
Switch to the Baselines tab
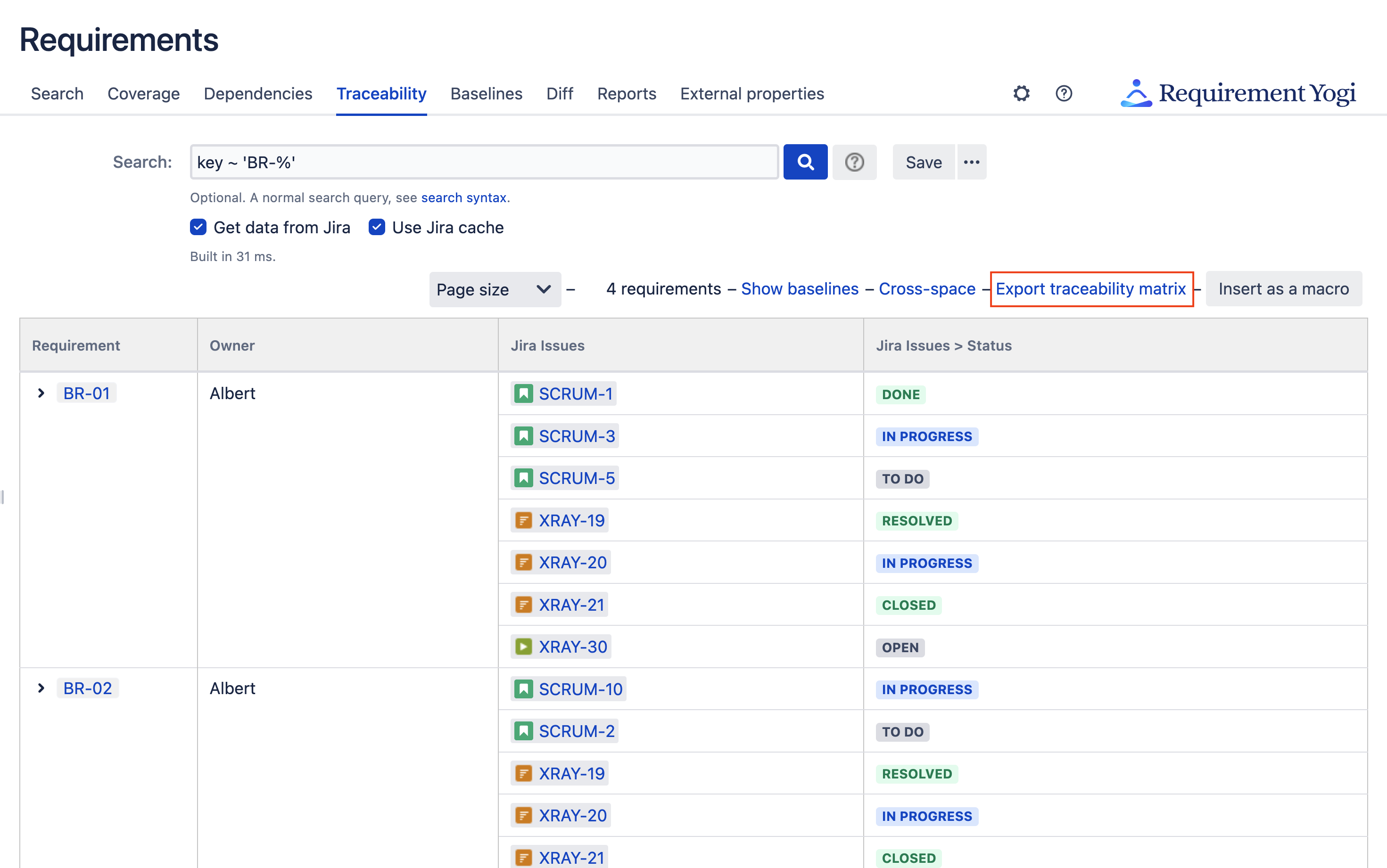pos(486,94)
